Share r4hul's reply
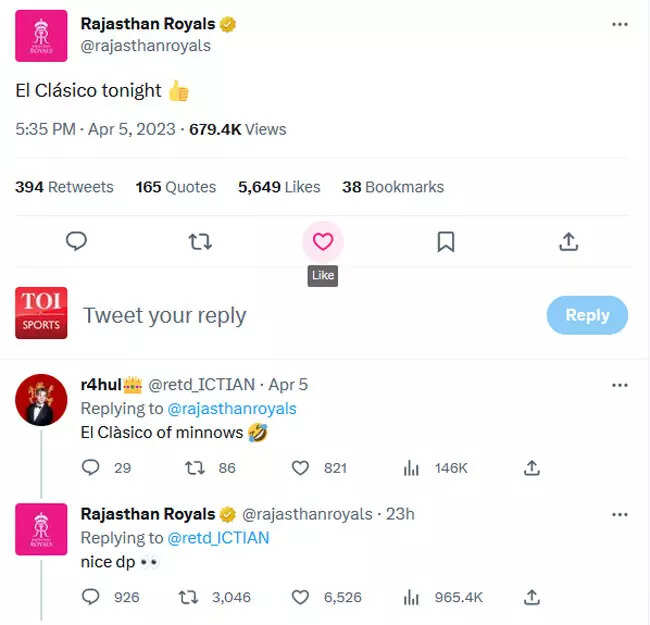Screen dimensions: 650x625 tap(532, 468)
